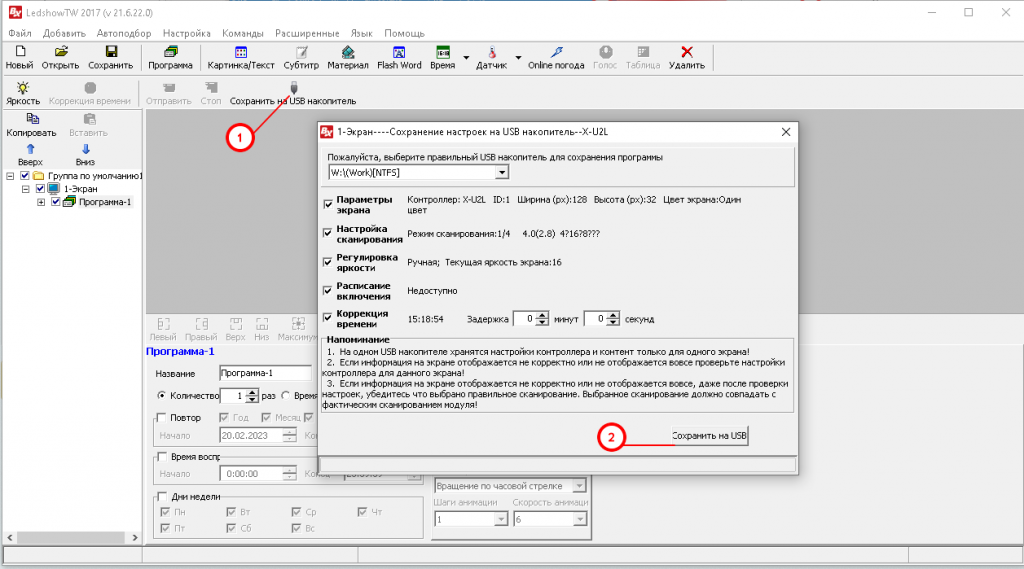Toggle the Коррекция времени checkbox in dialog
The height and width of the screenshot is (569, 1024).
(x=329, y=318)
